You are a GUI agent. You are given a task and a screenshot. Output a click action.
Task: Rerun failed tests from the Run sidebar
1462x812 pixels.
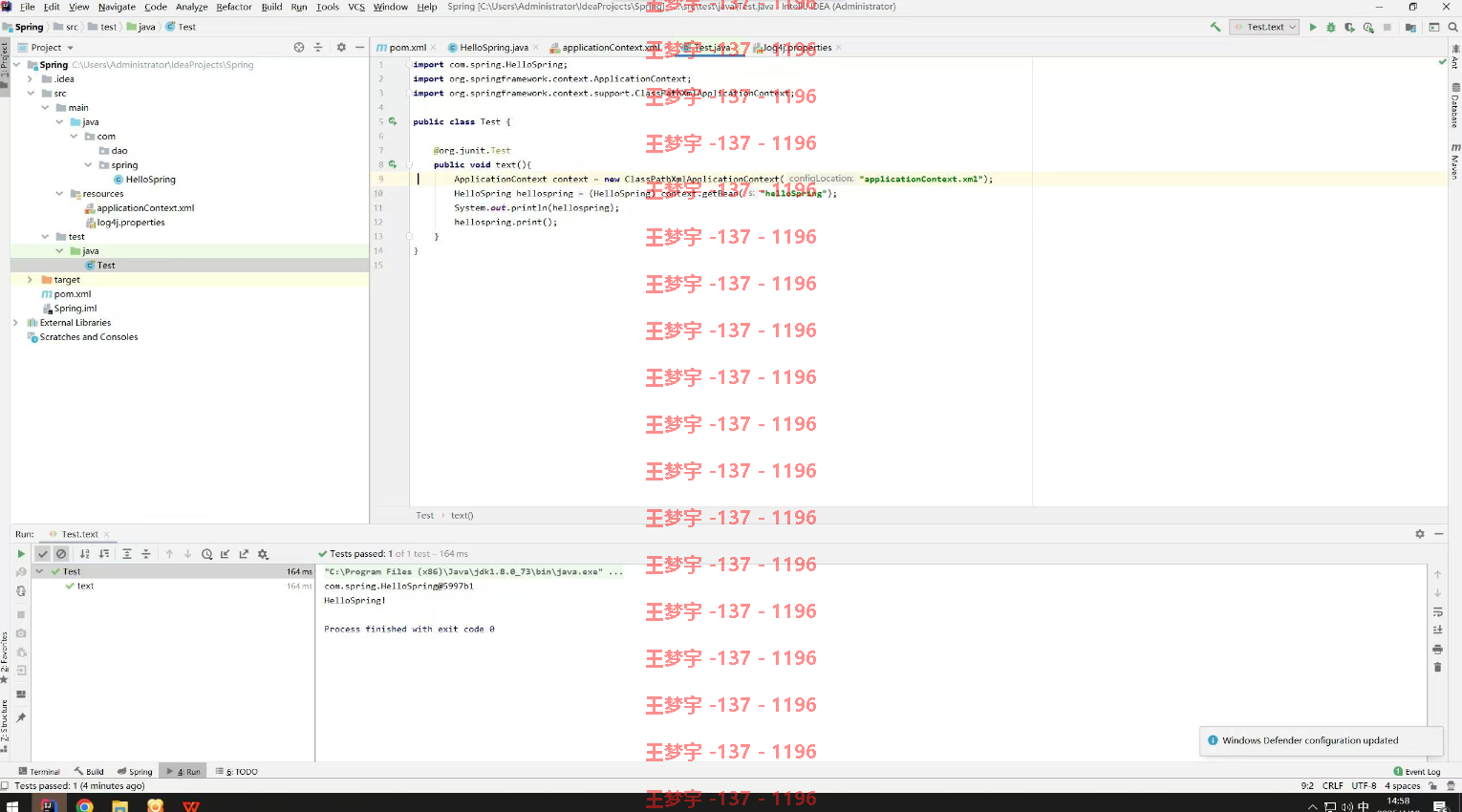coord(21,572)
